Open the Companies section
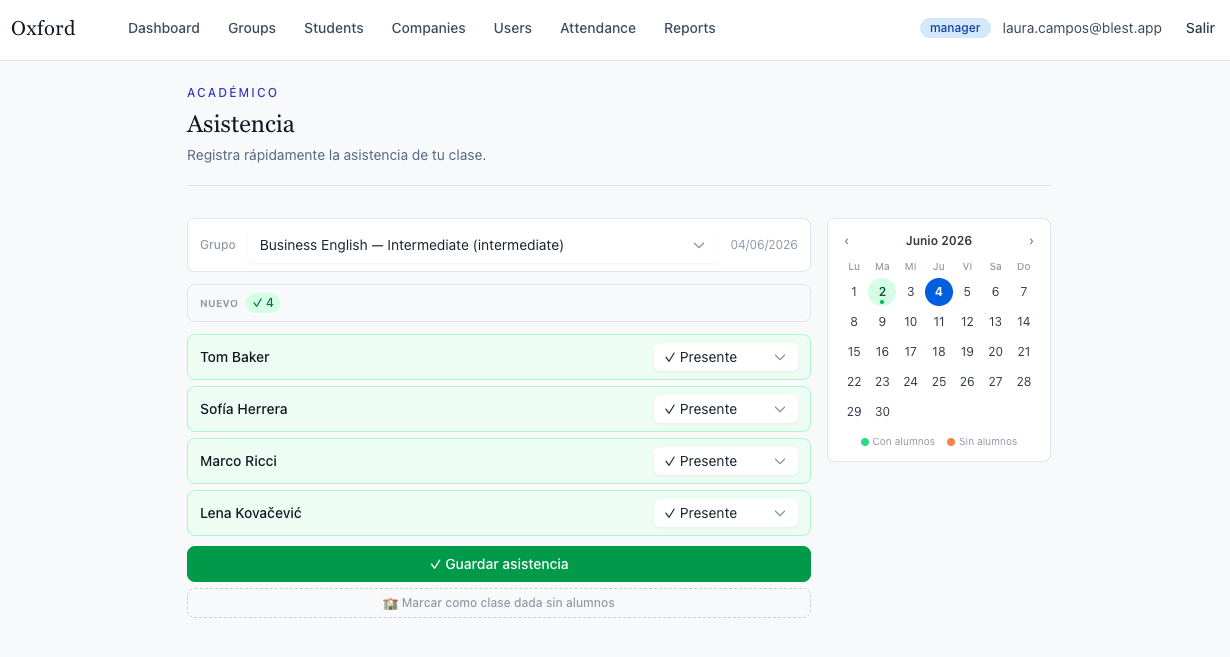The height and width of the screenshot is (657, 1230). coord(429,28)
